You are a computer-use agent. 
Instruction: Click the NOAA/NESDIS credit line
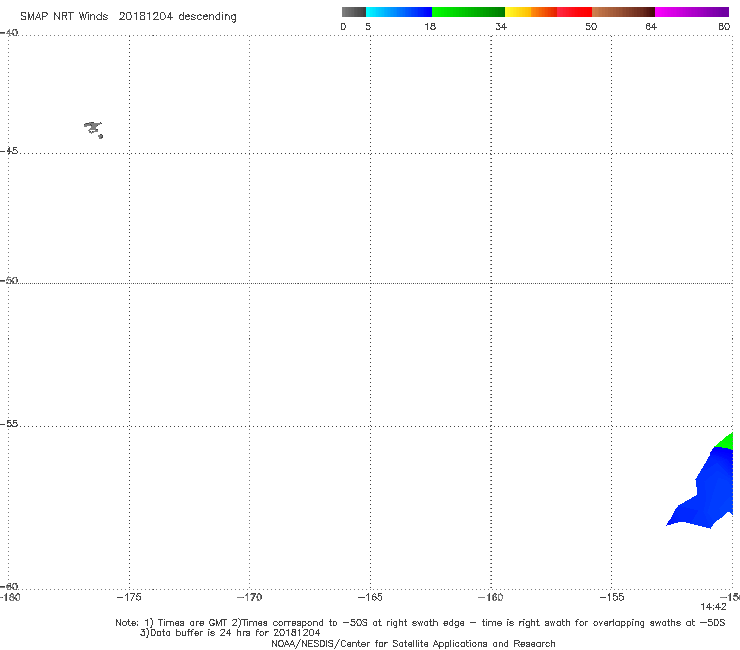413,643
